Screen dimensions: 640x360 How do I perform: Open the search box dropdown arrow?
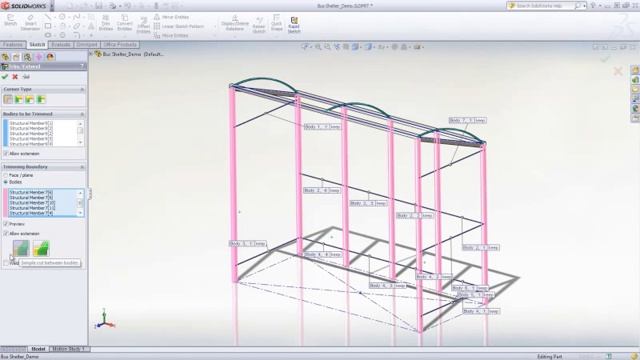coord(584,6)
